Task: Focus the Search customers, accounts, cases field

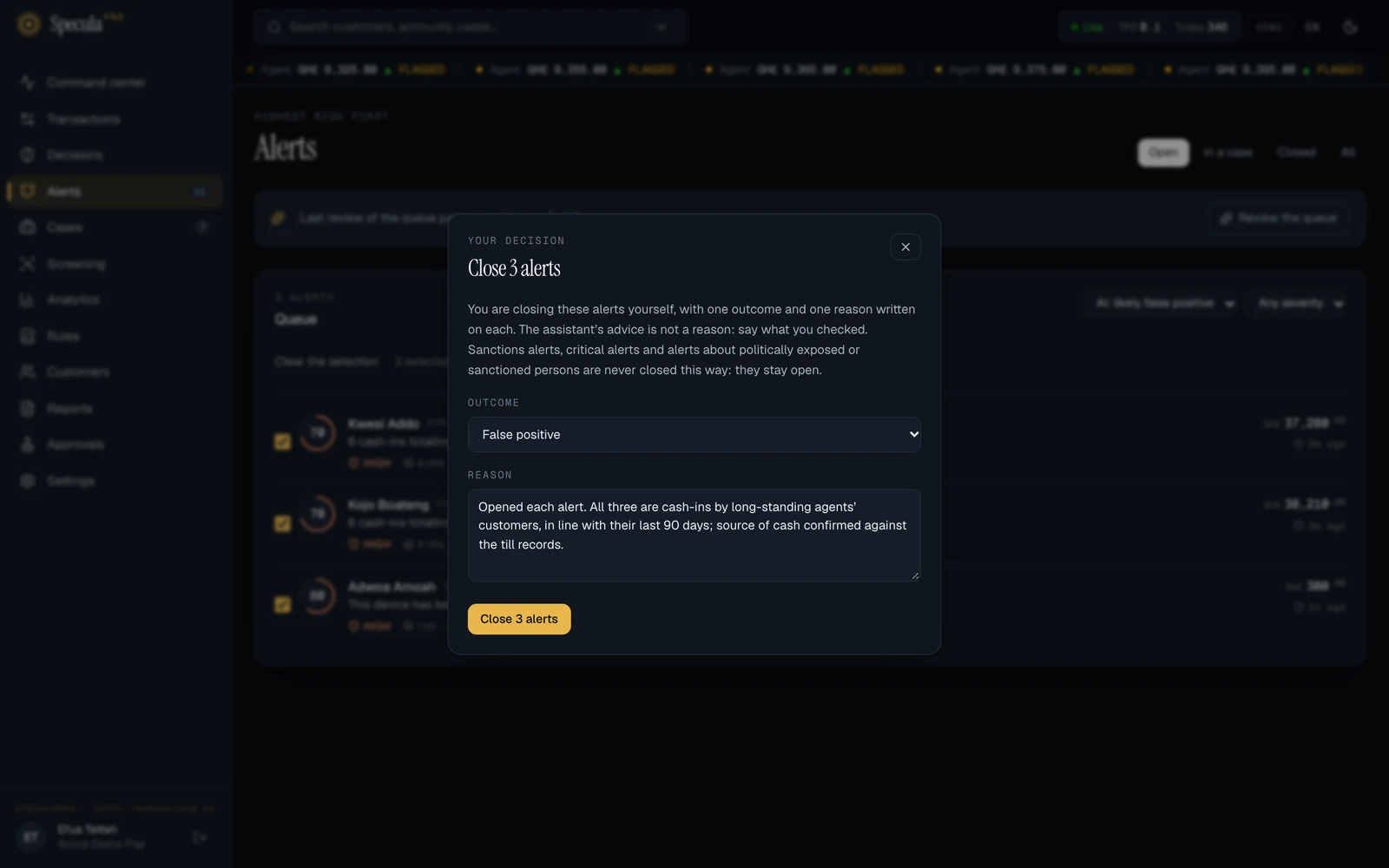Action: [x=470, y=27]
